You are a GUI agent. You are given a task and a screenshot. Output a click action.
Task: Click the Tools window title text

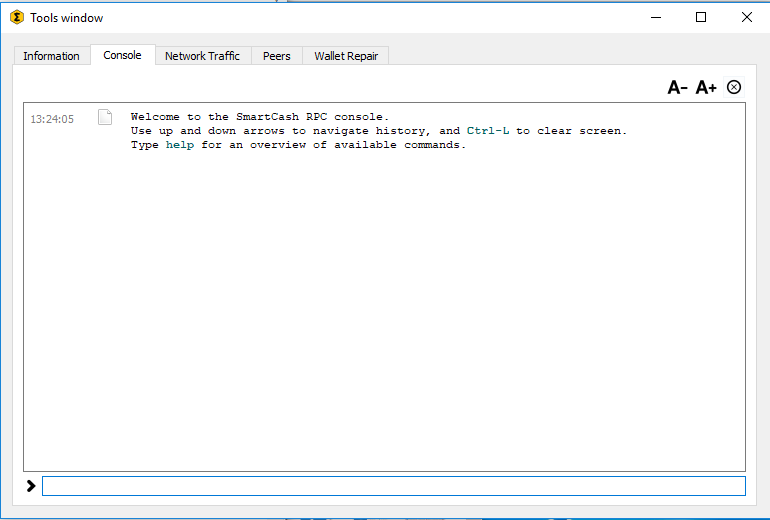67,18
